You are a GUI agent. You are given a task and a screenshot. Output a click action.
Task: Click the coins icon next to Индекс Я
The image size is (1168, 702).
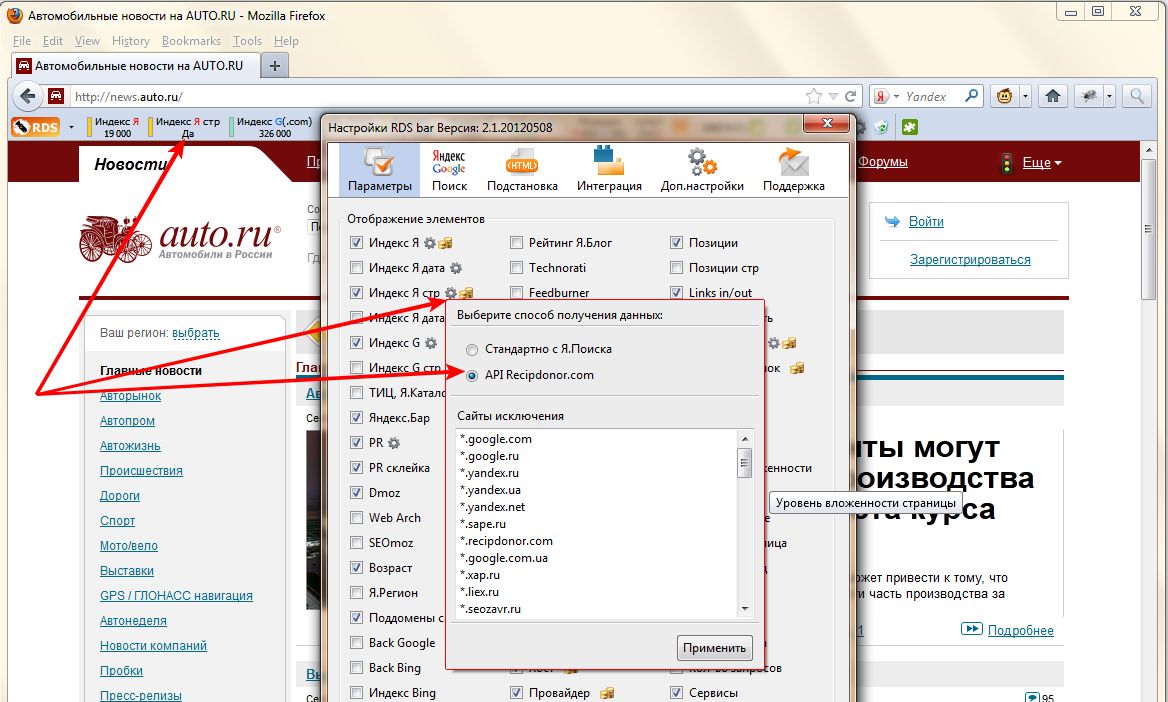tap(445, 243)
